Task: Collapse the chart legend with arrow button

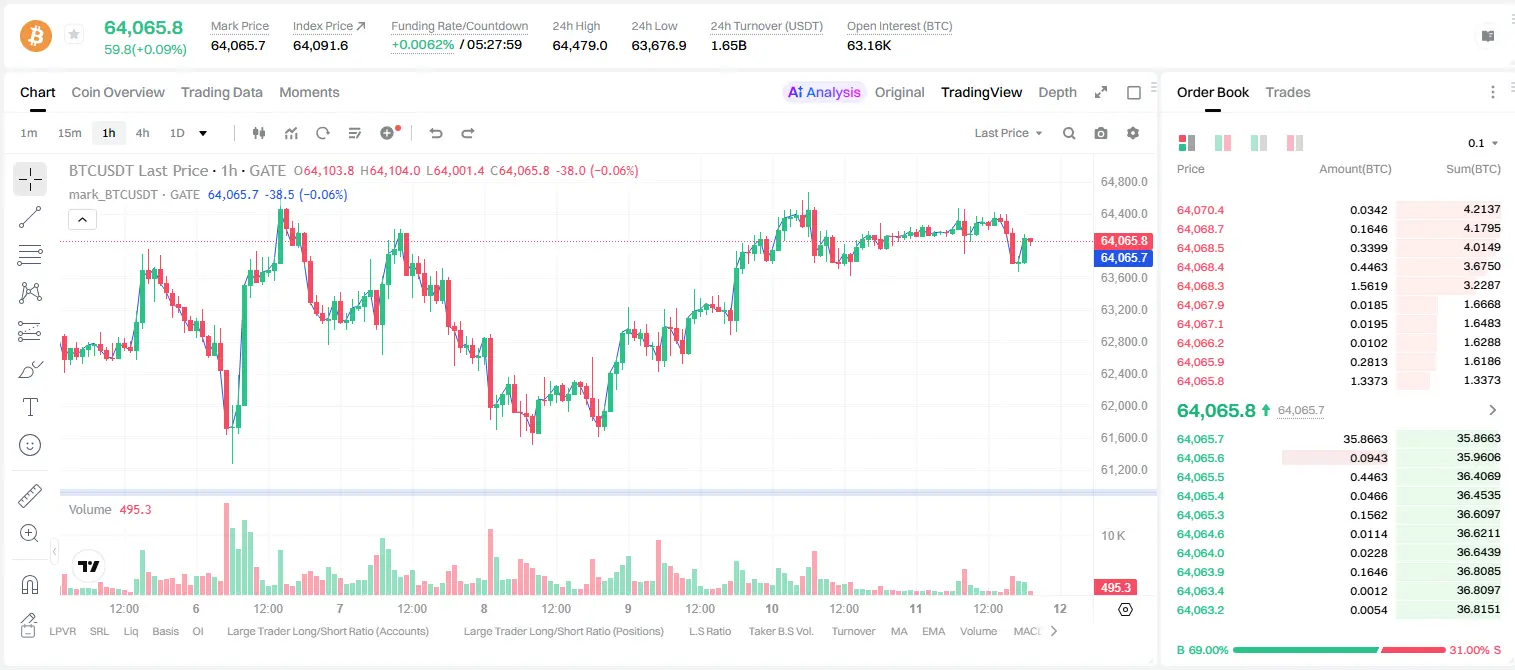Action: point(82,220)
